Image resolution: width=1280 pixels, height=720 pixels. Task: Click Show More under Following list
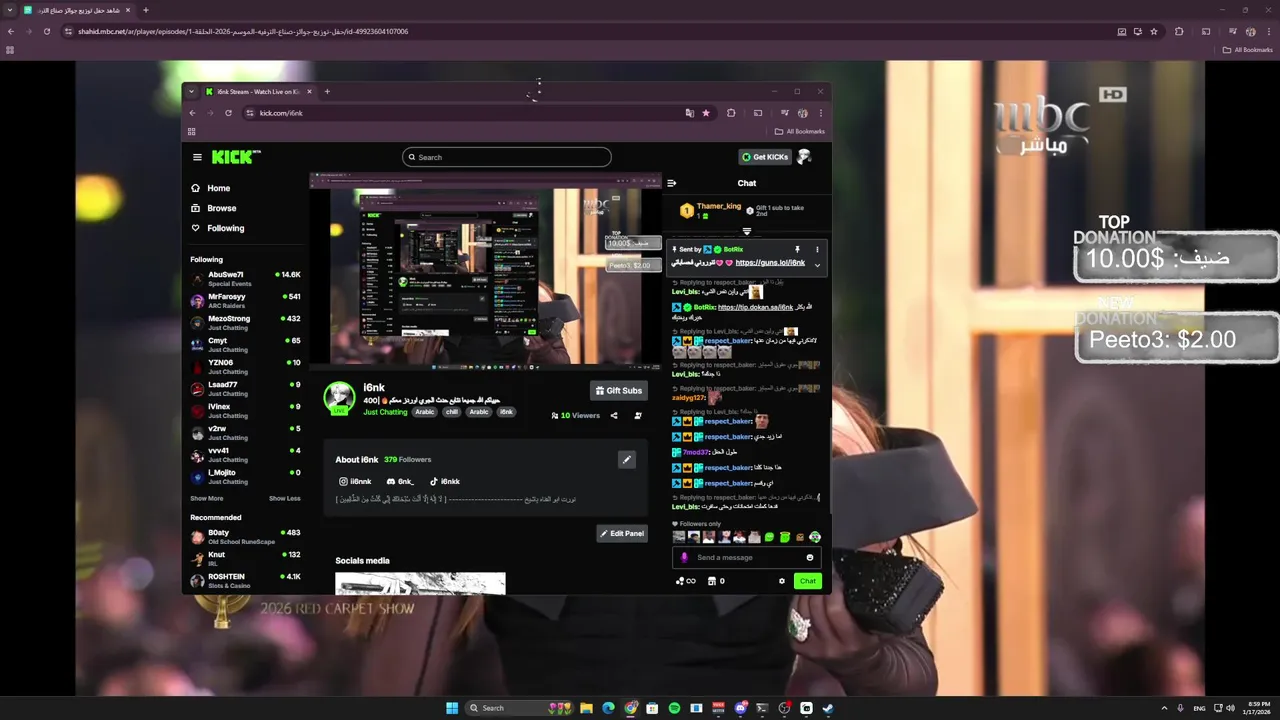coord(207,498)
